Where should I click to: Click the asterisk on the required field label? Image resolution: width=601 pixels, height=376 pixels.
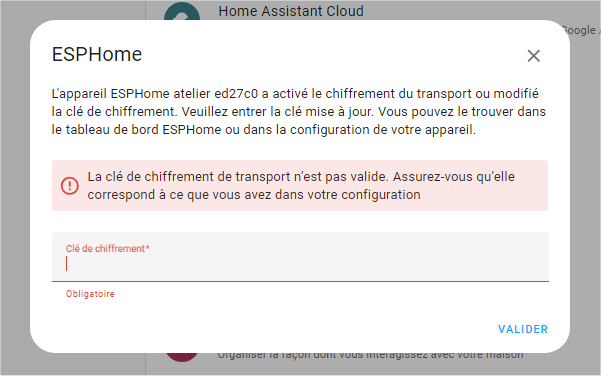pyautogui.click(x=148, y=247)
